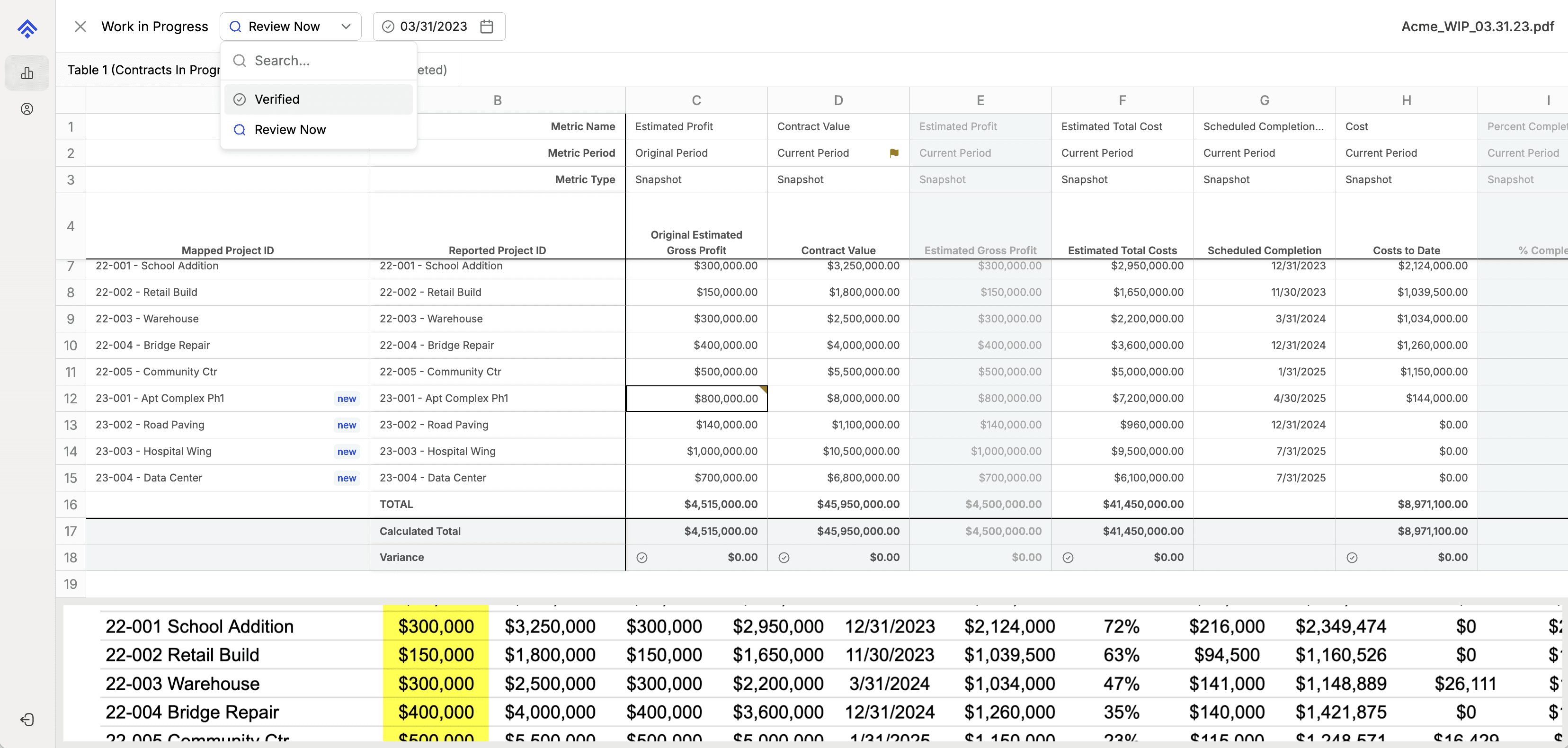Click the Calculated Total label
1568x748 pixels.
pyautogui.click(x=420, y=531)
